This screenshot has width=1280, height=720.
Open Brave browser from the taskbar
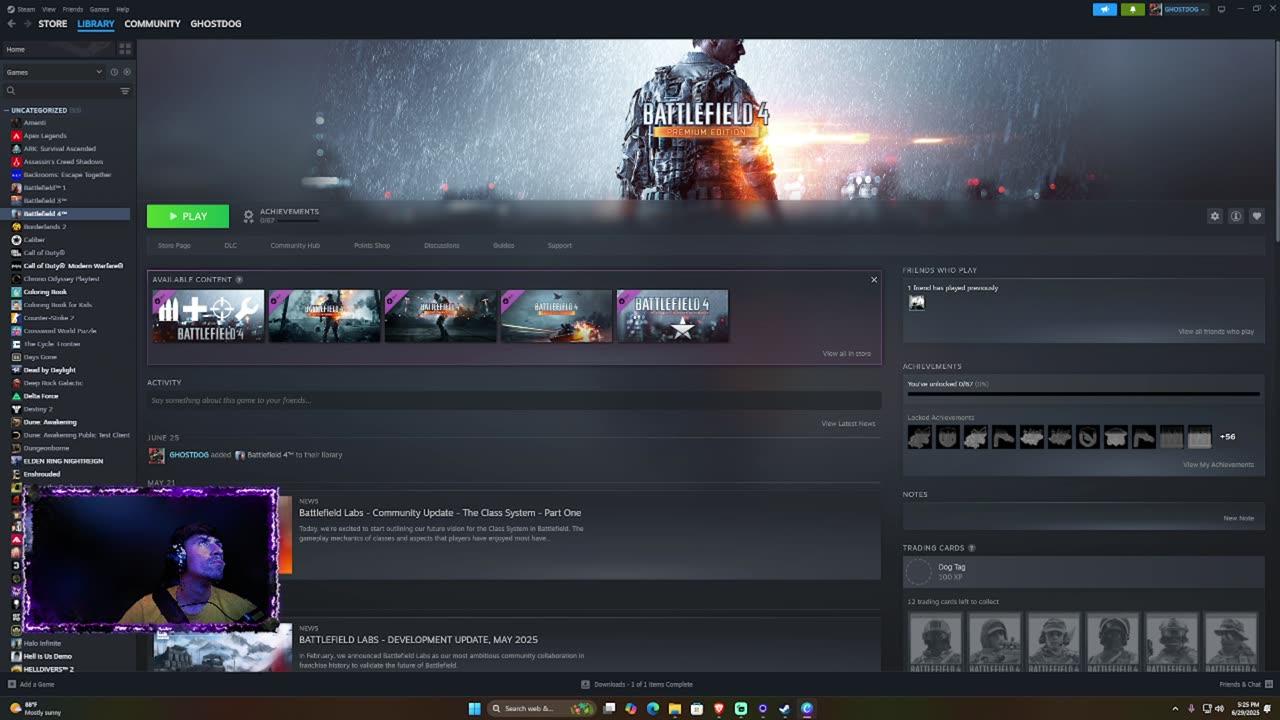coord(719,709)
